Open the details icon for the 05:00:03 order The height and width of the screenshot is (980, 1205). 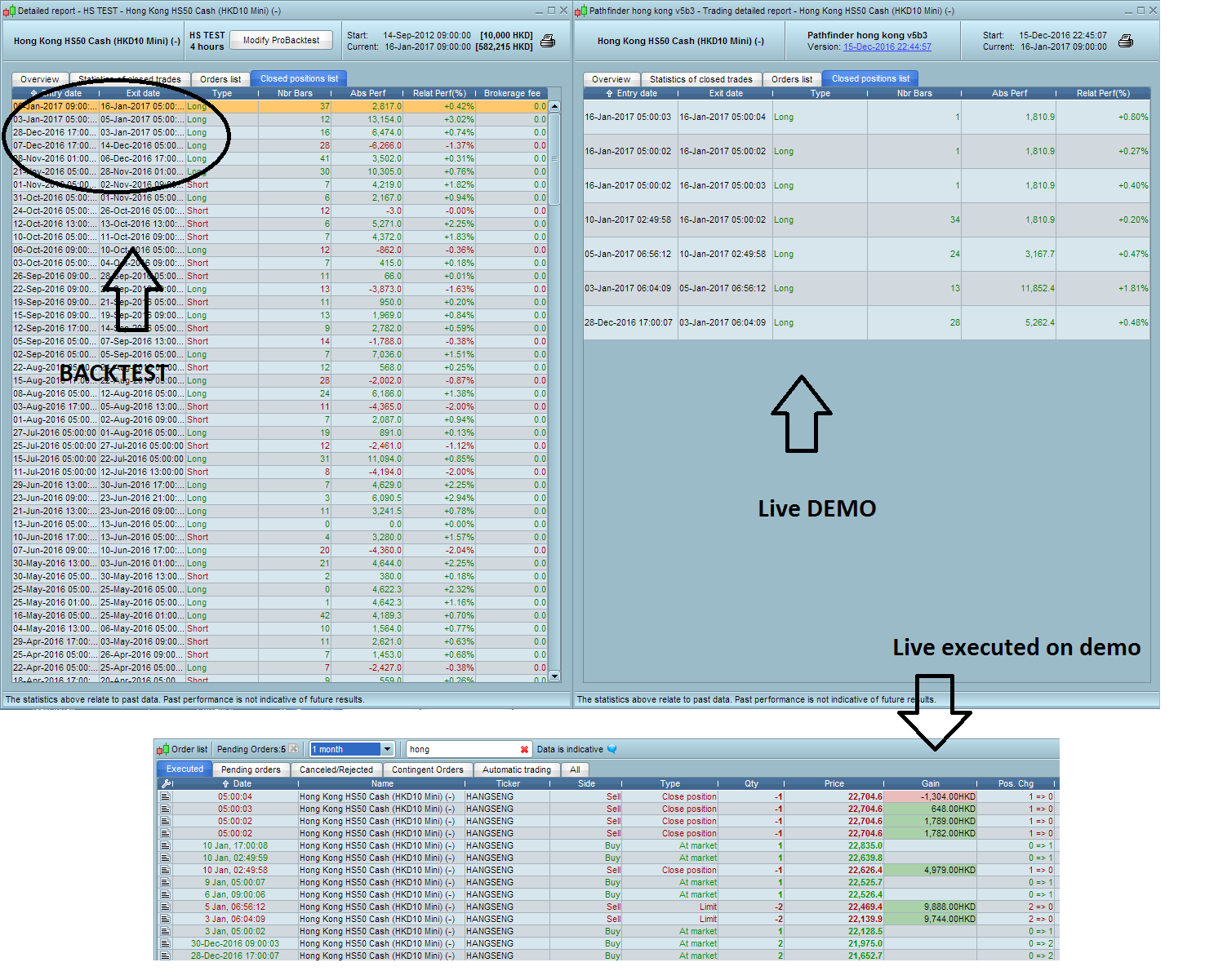pyautogui.click(x=165, y=809)
